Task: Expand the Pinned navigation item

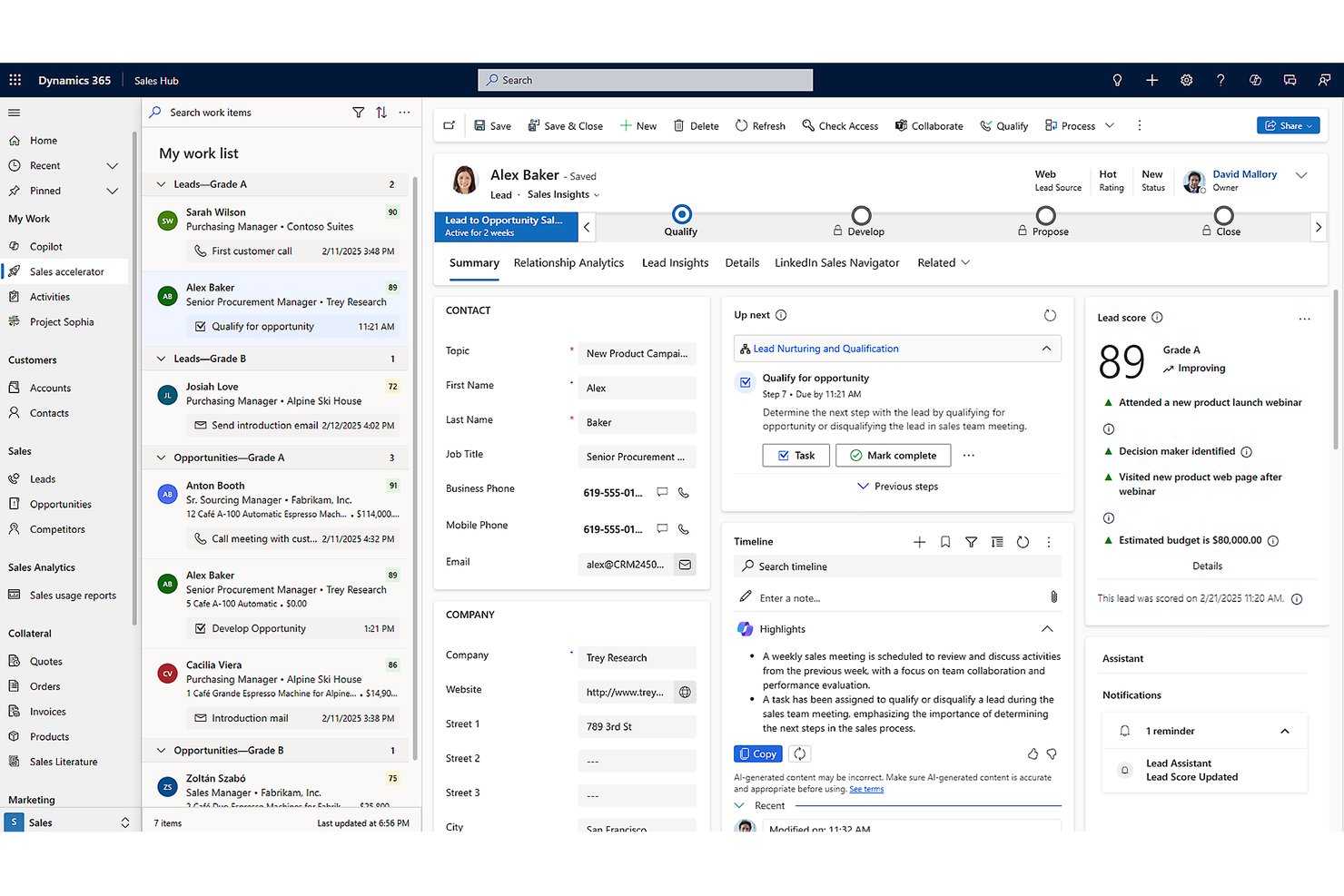Action: point(113,191)
